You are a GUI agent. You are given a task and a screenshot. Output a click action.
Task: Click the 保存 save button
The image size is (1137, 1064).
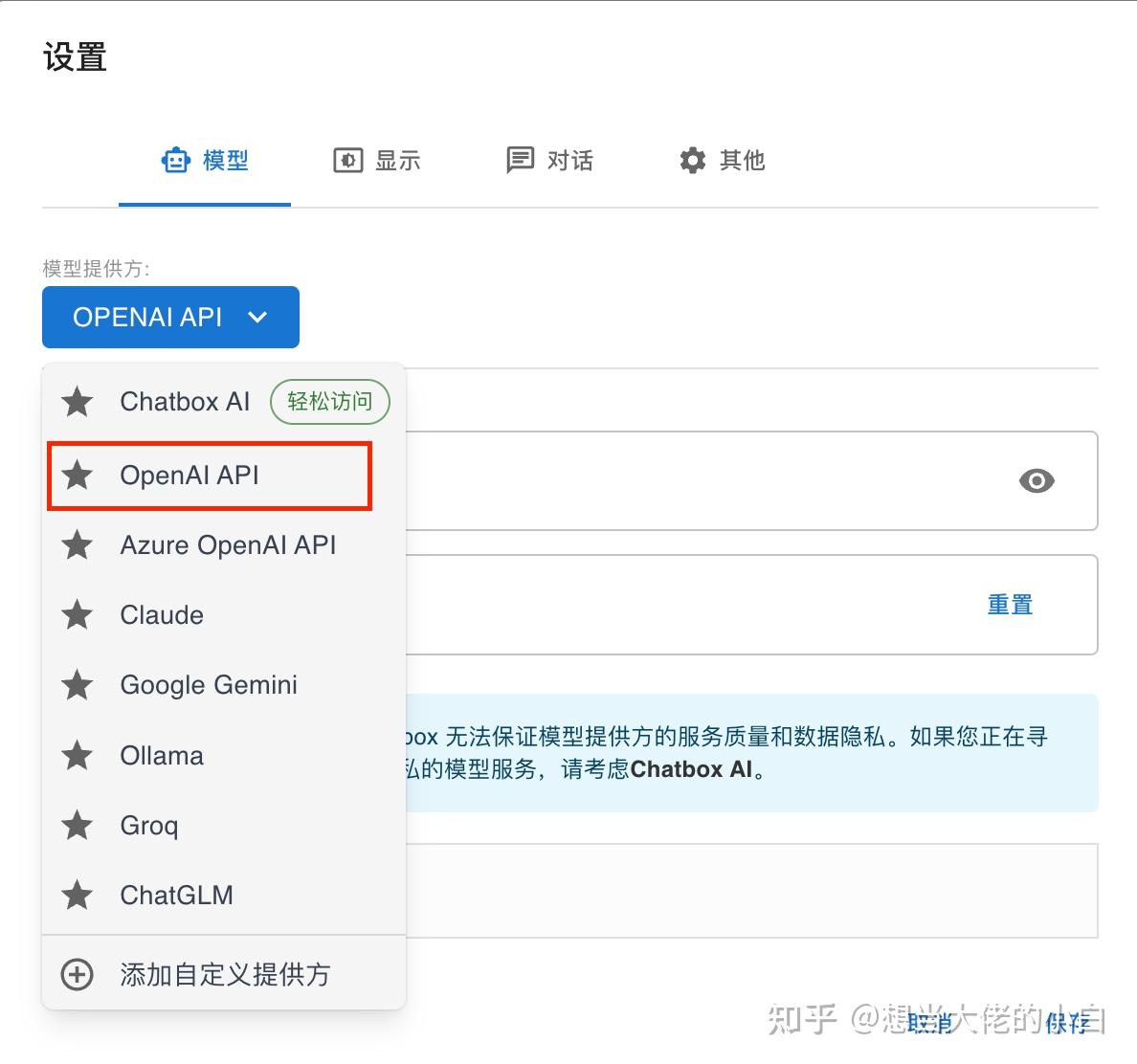click(1065, 1025)
